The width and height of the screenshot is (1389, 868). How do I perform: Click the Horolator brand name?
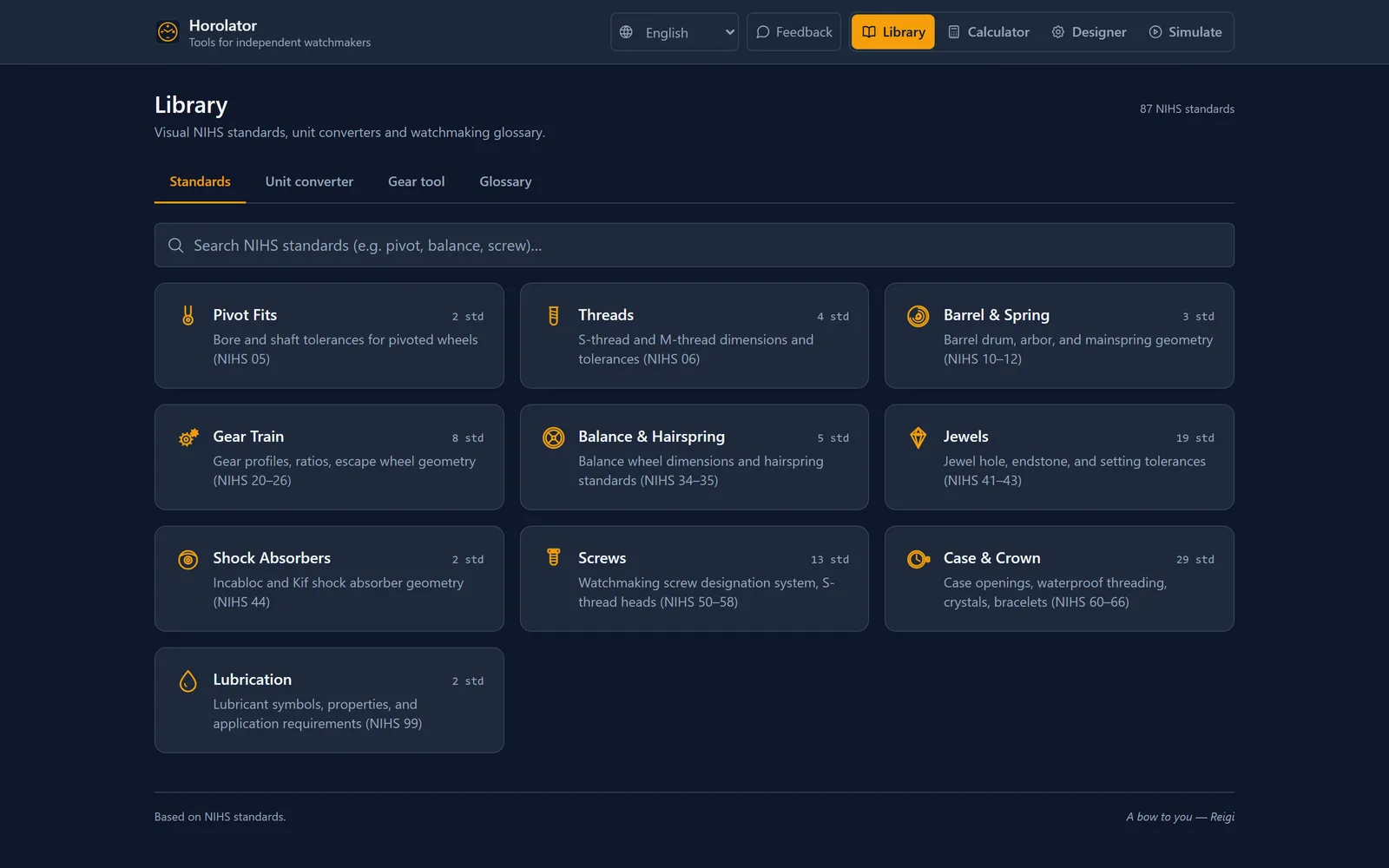pyautogui.click(x=223, y=25)
